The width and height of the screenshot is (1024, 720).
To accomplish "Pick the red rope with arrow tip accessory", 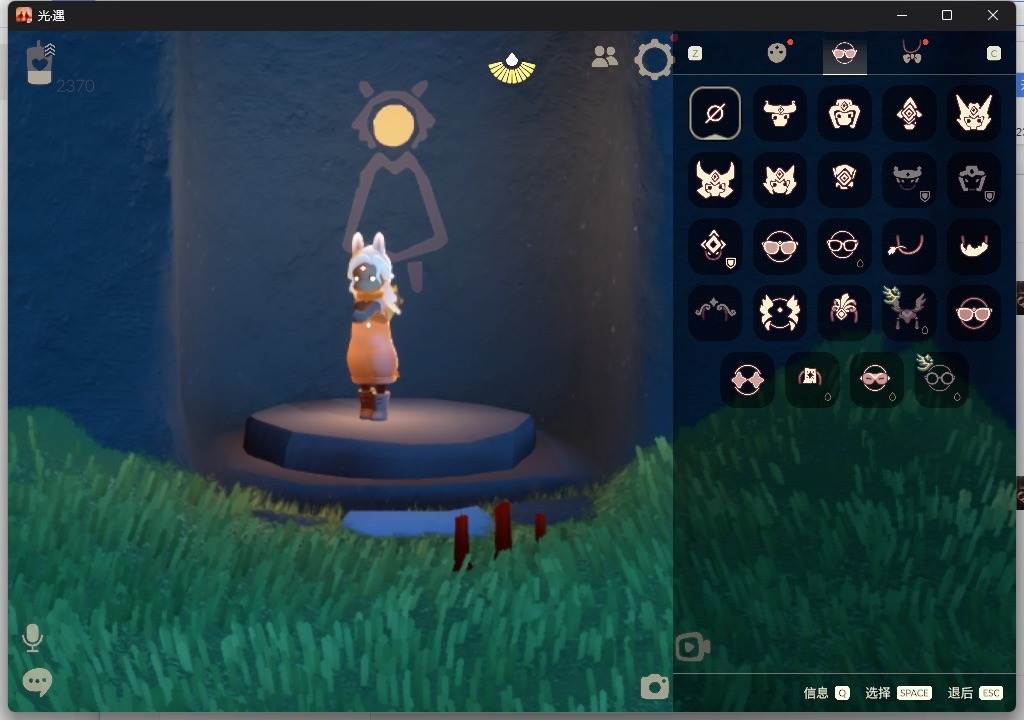I will (908, 246).
